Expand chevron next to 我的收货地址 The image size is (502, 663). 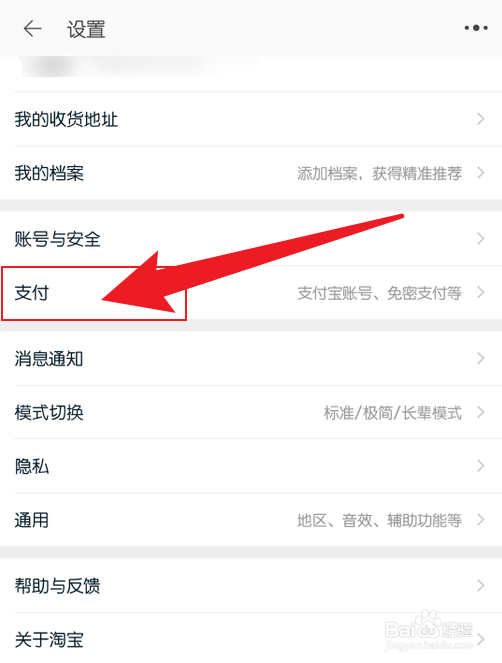pyautogui.click(x=480, y=119)
